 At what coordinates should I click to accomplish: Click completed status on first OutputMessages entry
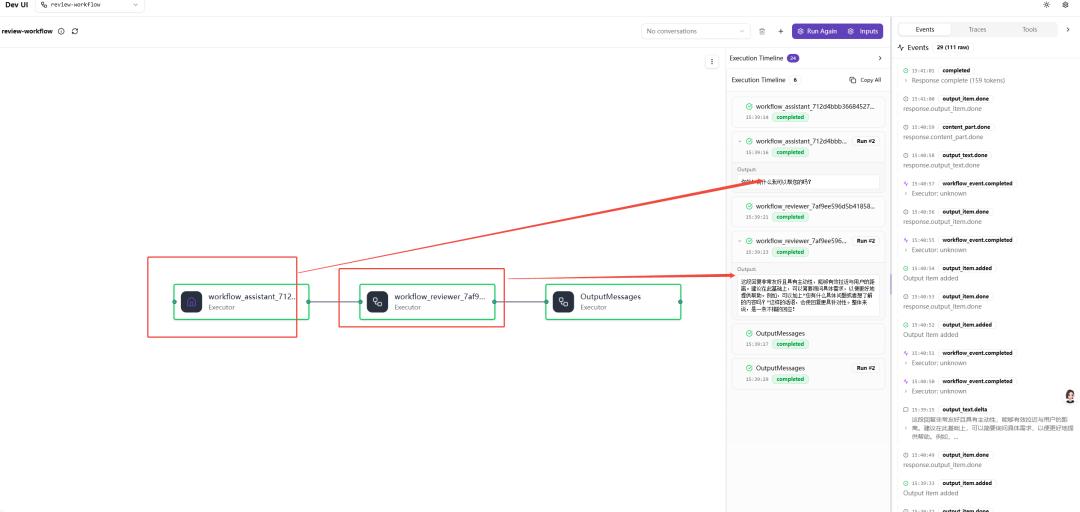pyautogui.click(x=790, y=344)
